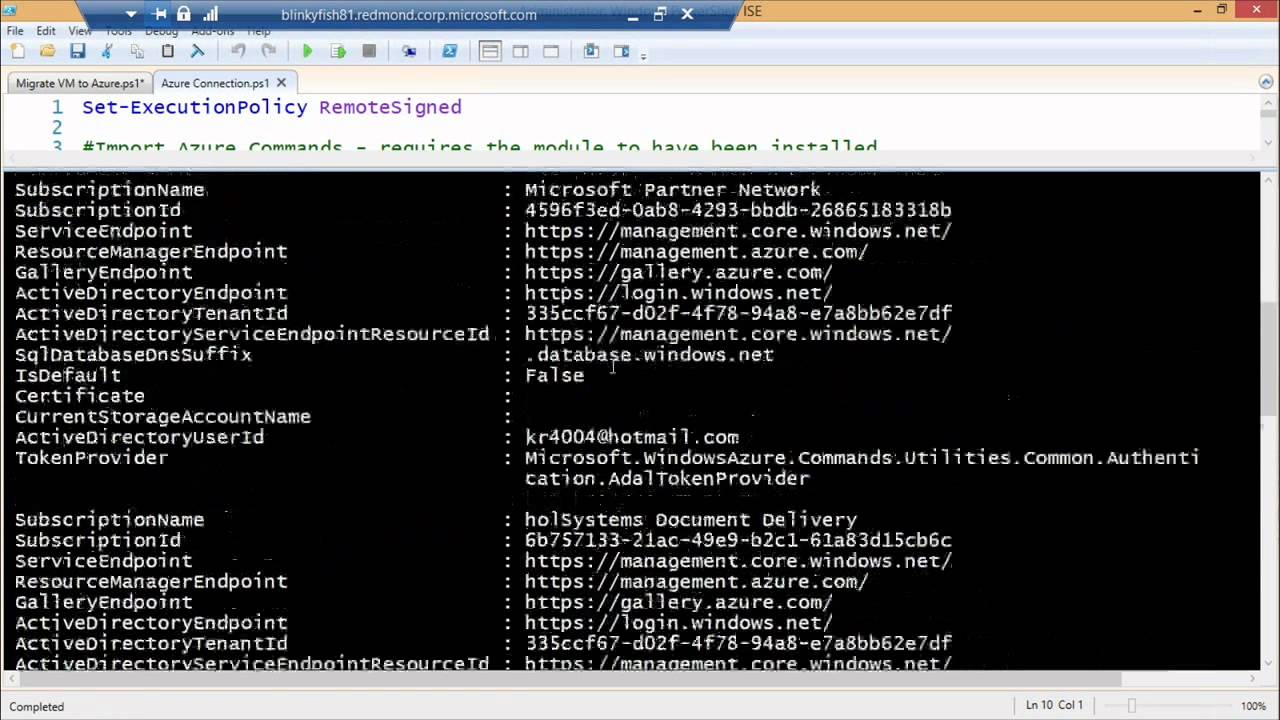Stop operation with the square stop icon
This screenshot has width=1280, height=720.
click(x=369, y=51)
